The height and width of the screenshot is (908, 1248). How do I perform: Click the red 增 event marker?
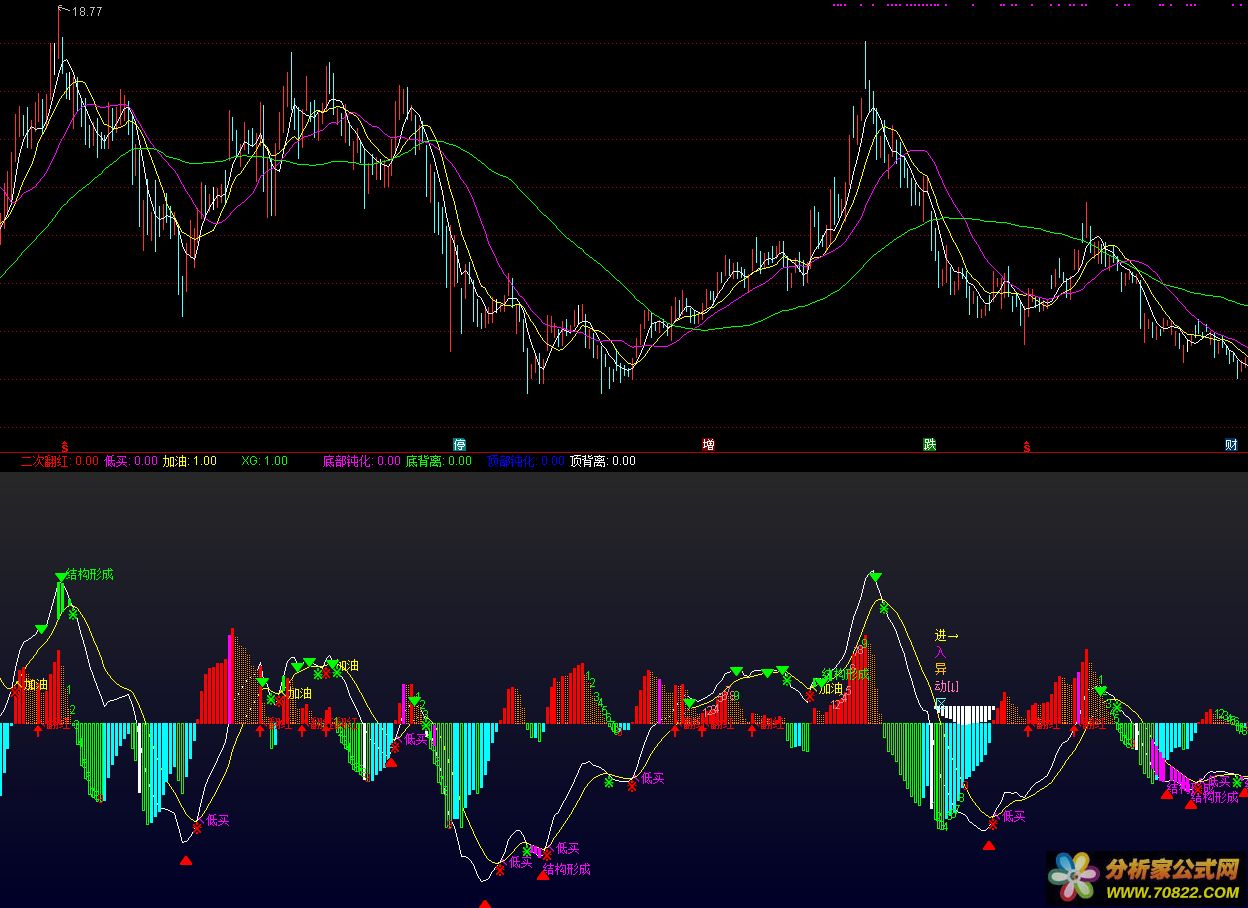(708, 444)
